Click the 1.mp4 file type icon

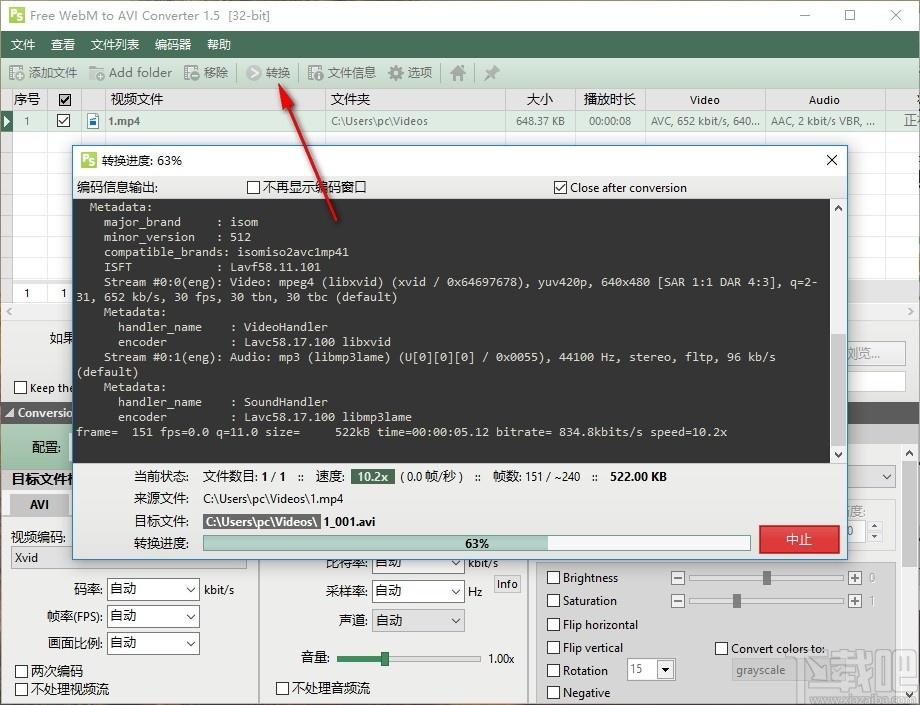pos(93,121)
